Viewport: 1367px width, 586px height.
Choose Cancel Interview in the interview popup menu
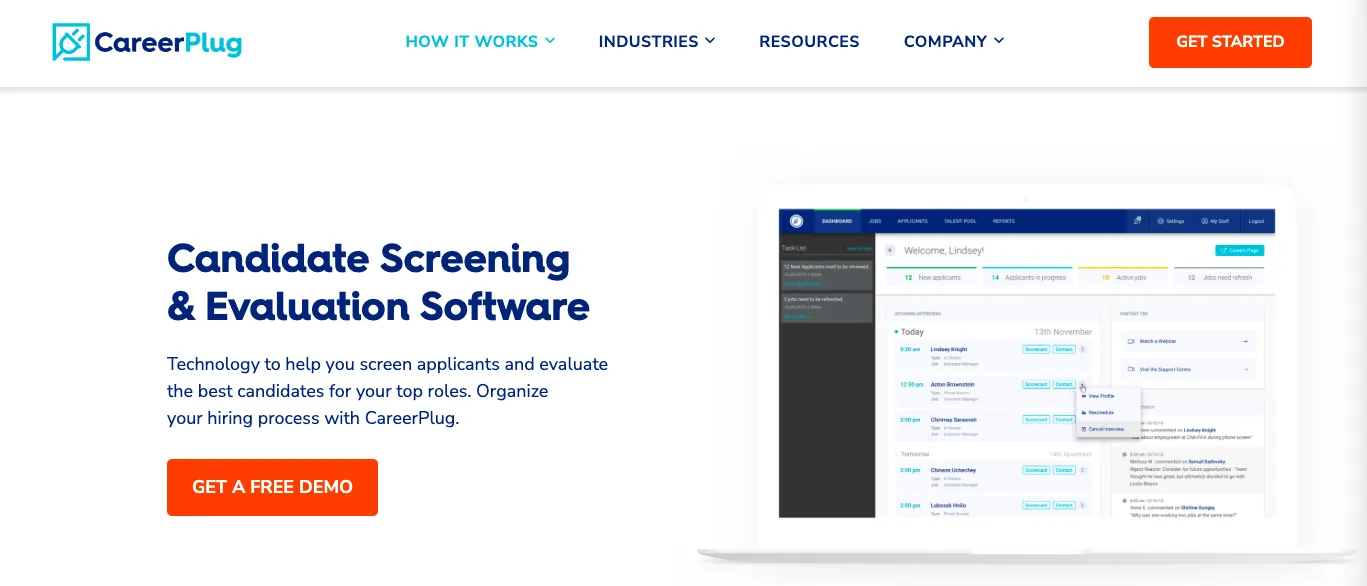click(1107, 428)
